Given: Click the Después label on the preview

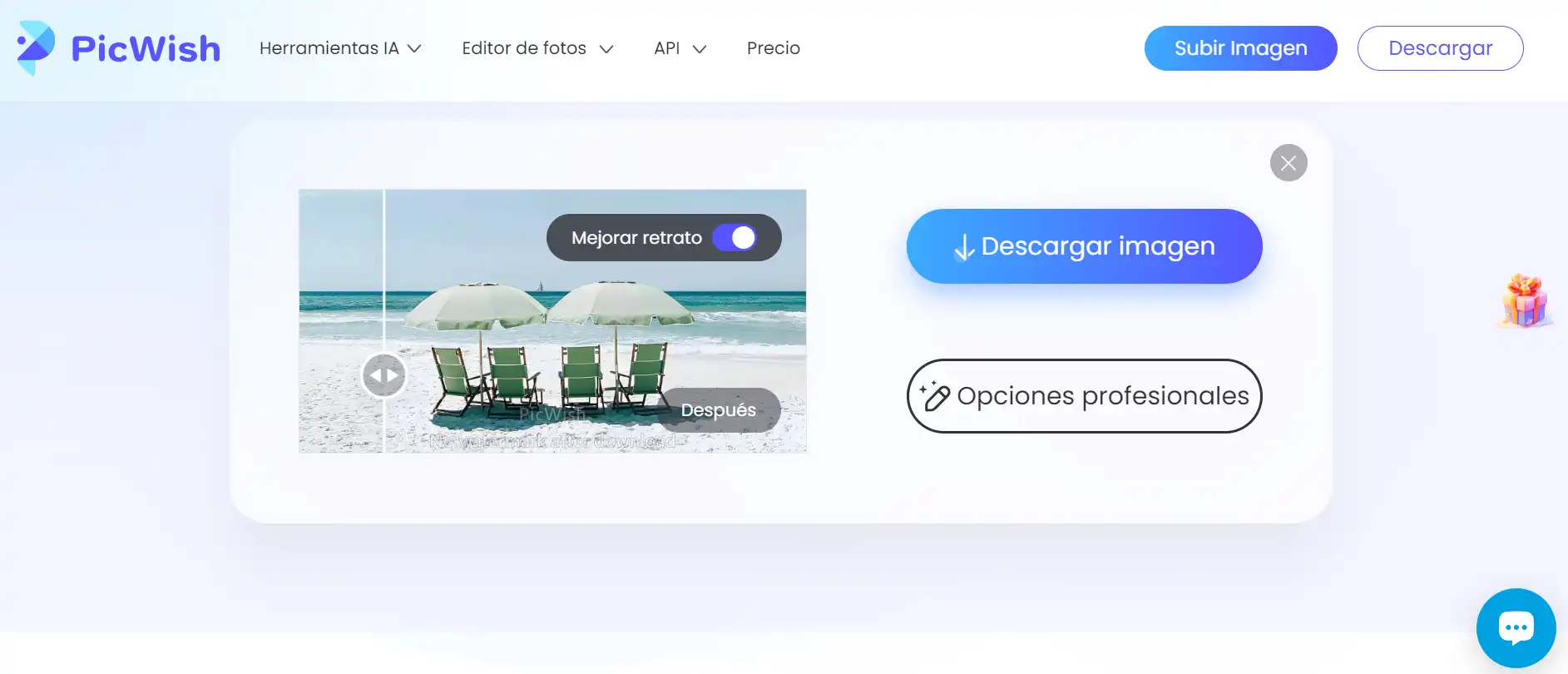Looking at the screenshot, I should click(x=719, y=410).
